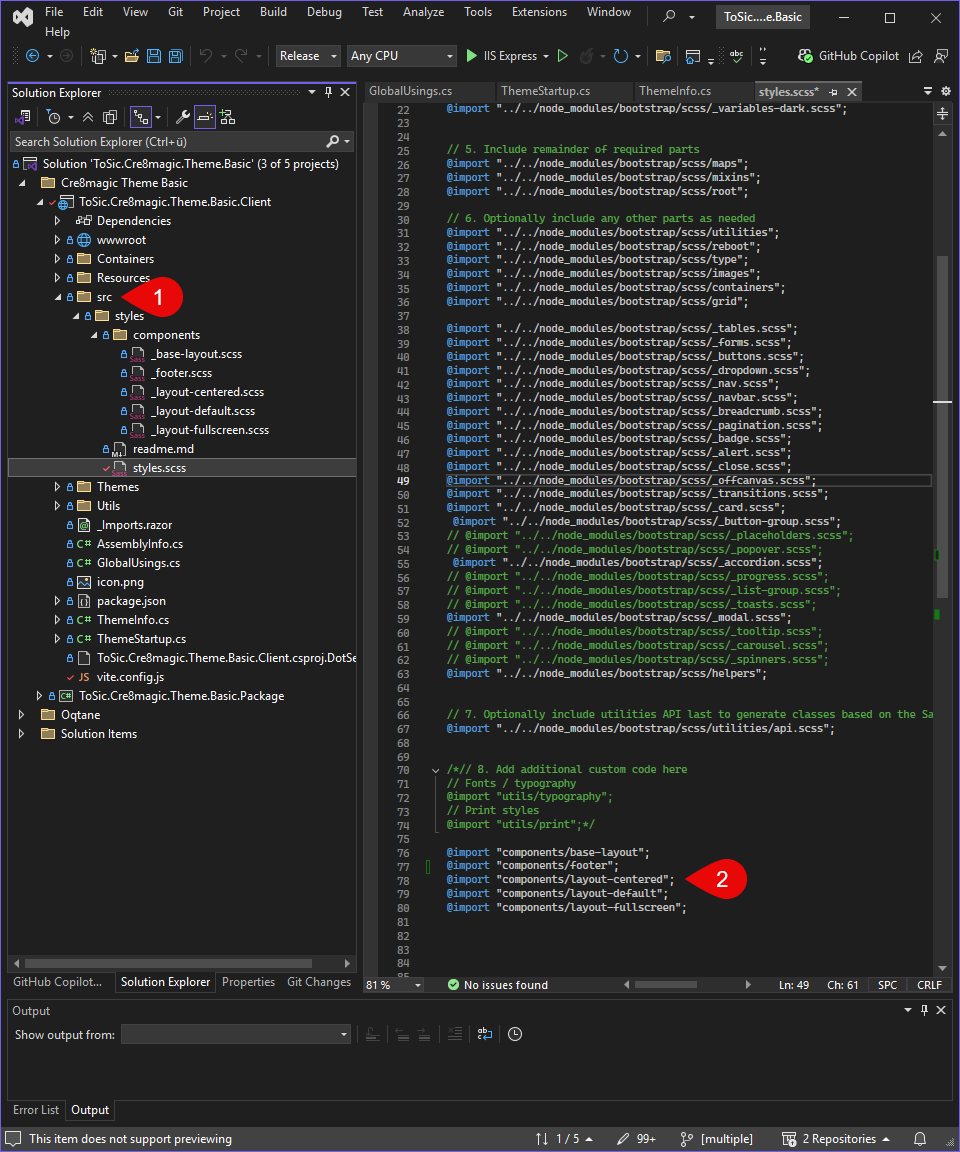Open the Analyze menu
Screen dimensions: 960x1152
[x=423, y=12]
